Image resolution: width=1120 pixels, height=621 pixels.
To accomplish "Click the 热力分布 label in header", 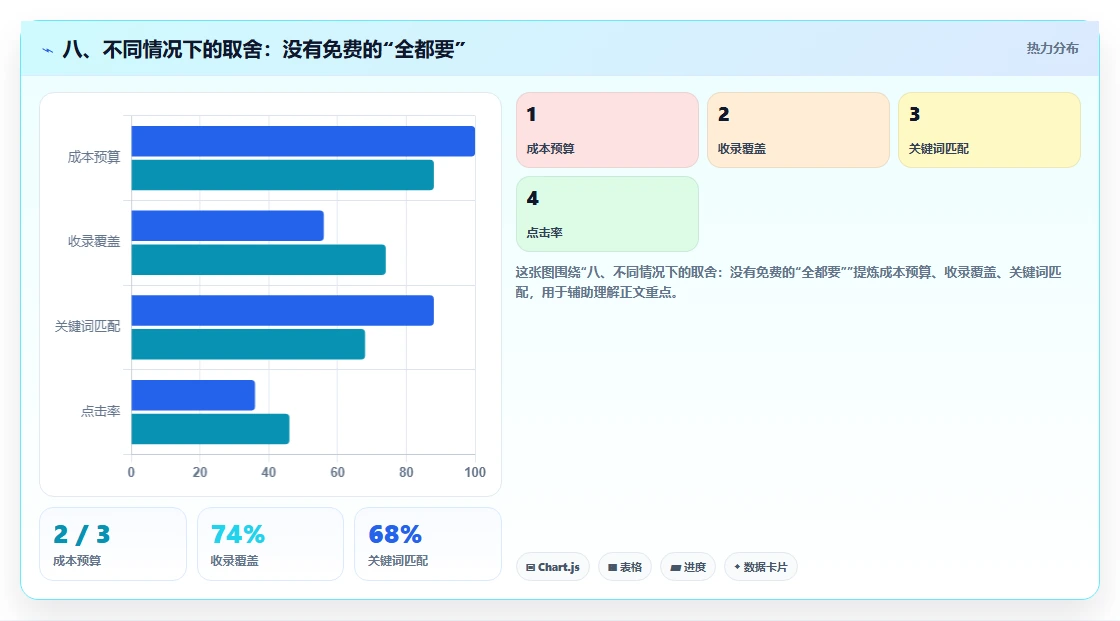I will pos(1052,49).
